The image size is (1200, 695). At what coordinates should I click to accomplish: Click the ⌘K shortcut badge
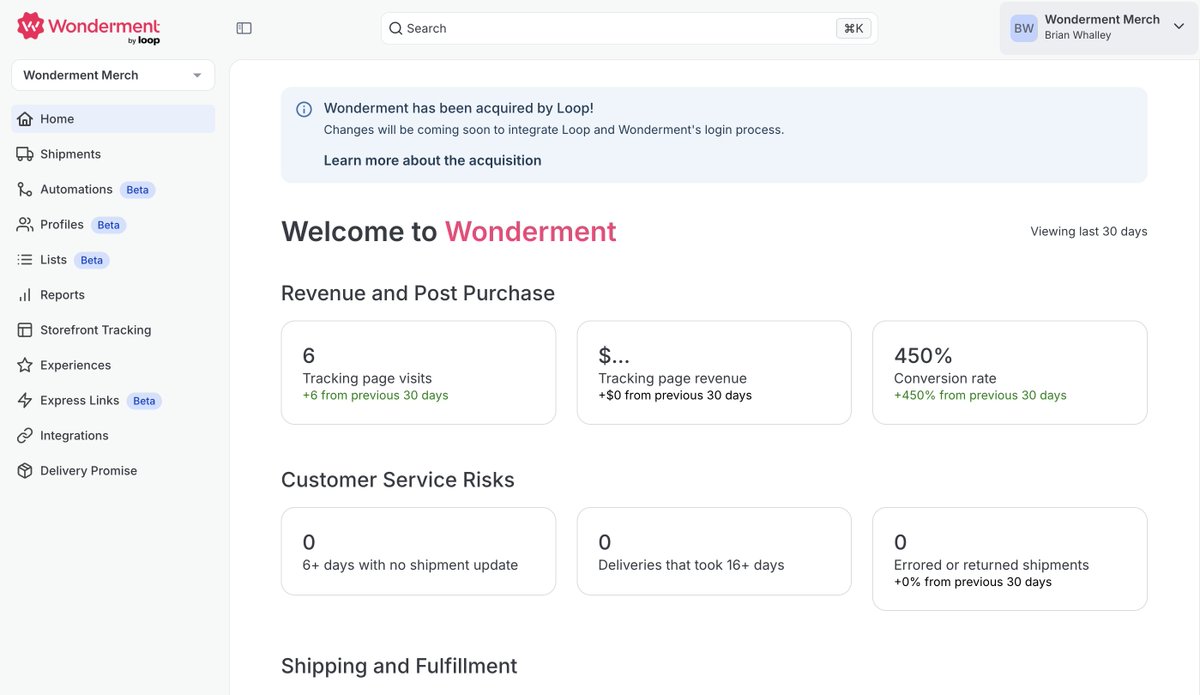[853, 28]
